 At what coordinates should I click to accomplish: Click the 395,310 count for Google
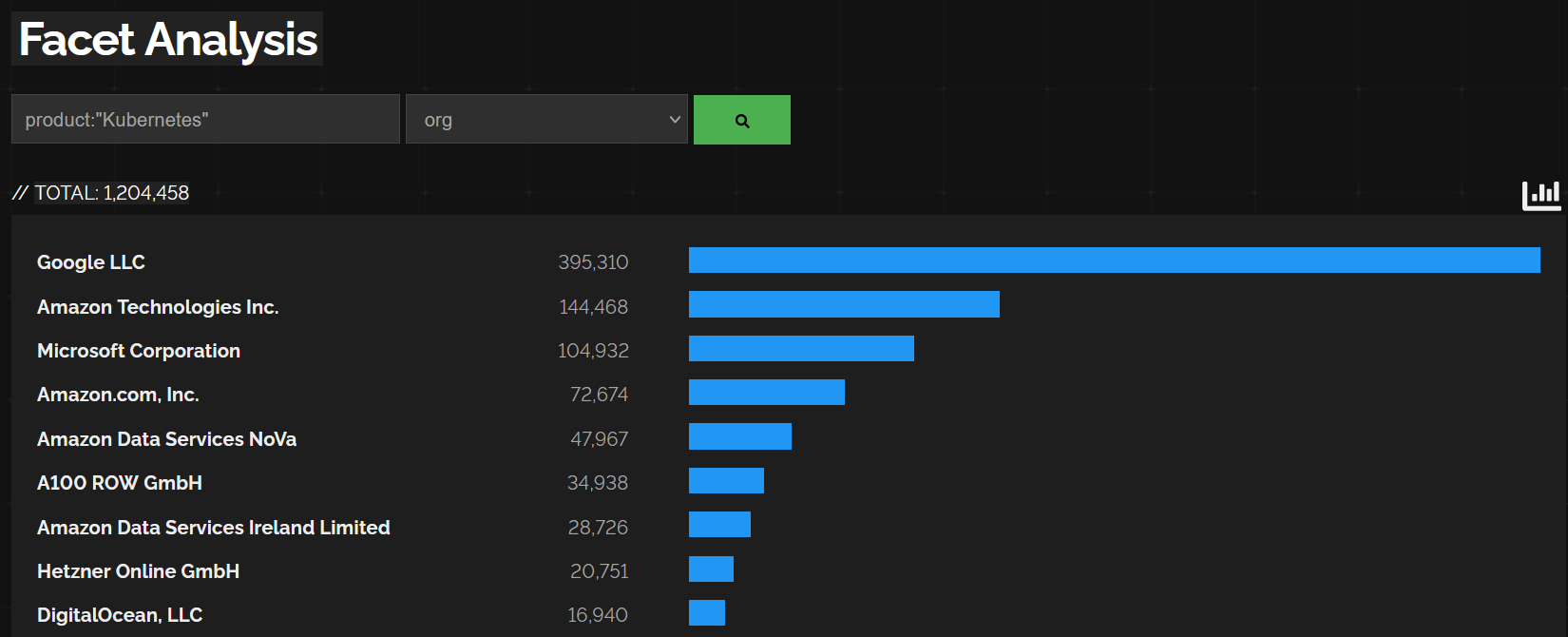pyautogui.click(x=593, y=262)
